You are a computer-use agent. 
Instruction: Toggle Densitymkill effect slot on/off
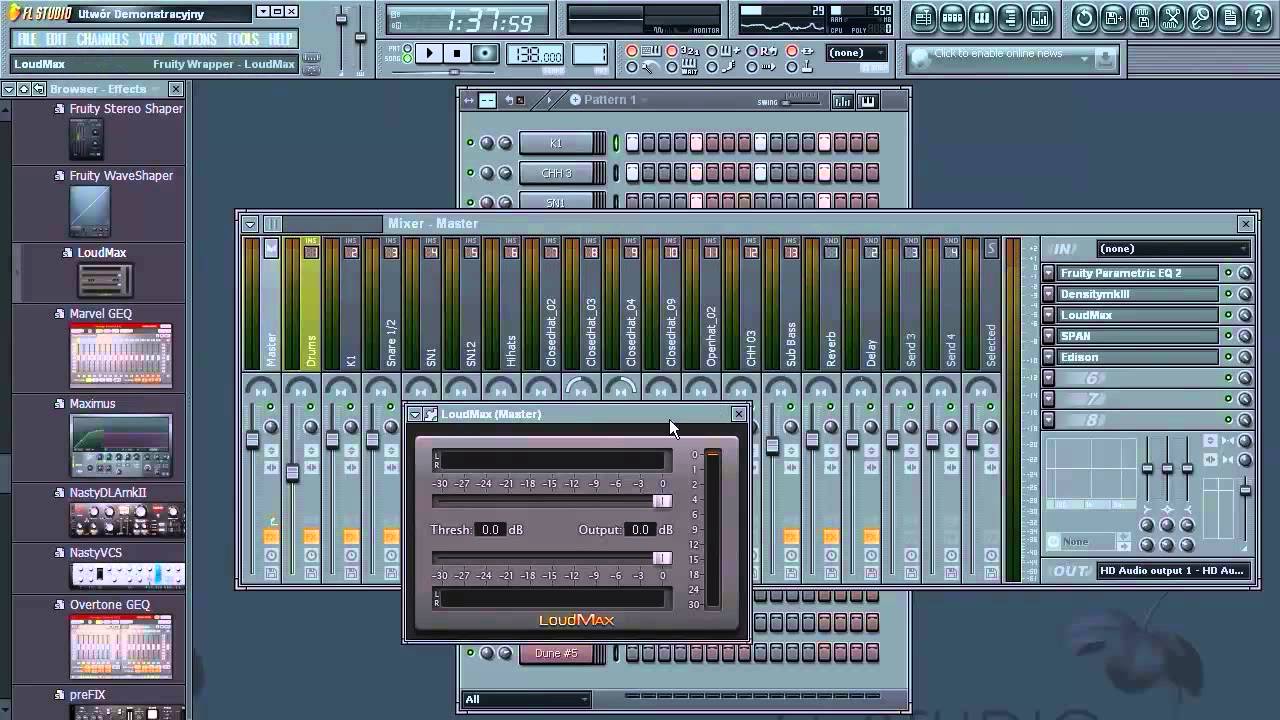pyautogui.click(x=1228, y=294)
